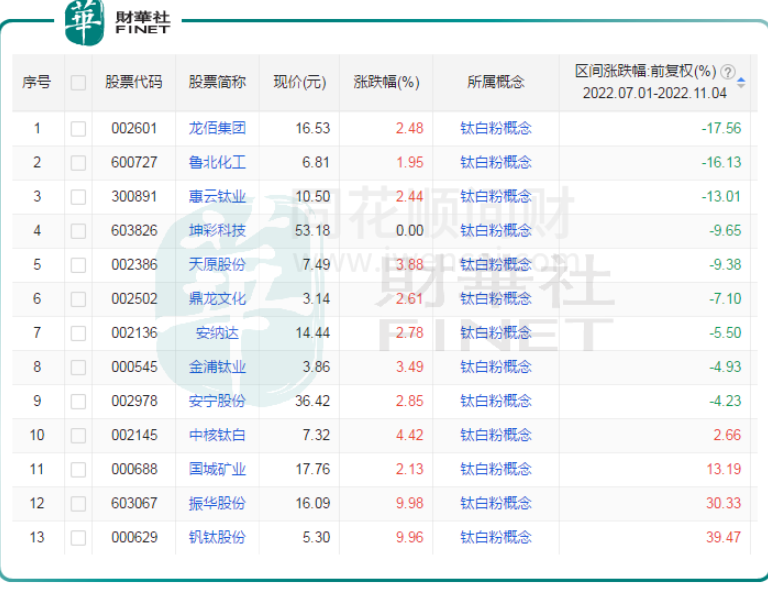Open stock link 惠云钛业
The width and height of the screenshot is (768, 596).
coord(217,196)
